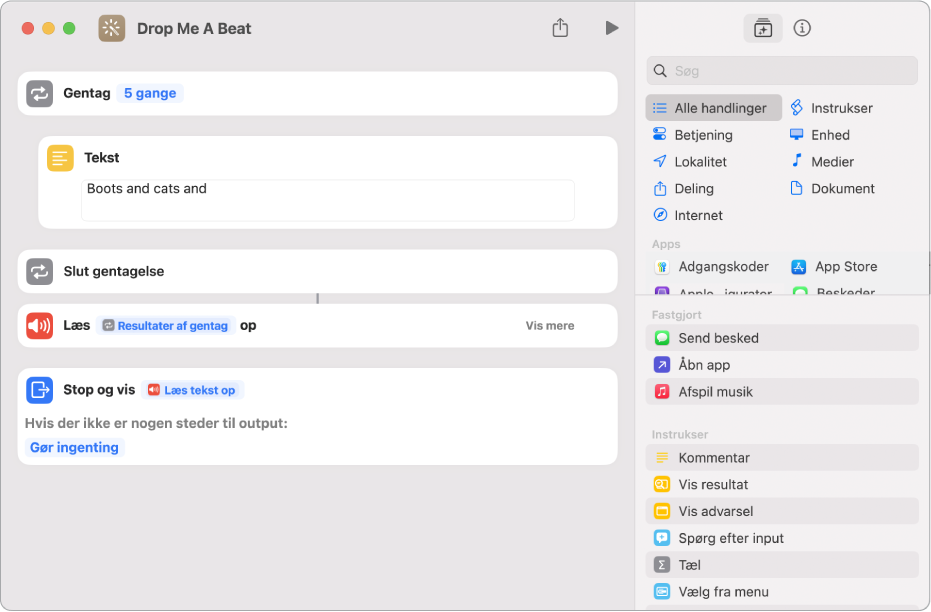Open the Medier category
931x612 pixels.
(822, 161)
